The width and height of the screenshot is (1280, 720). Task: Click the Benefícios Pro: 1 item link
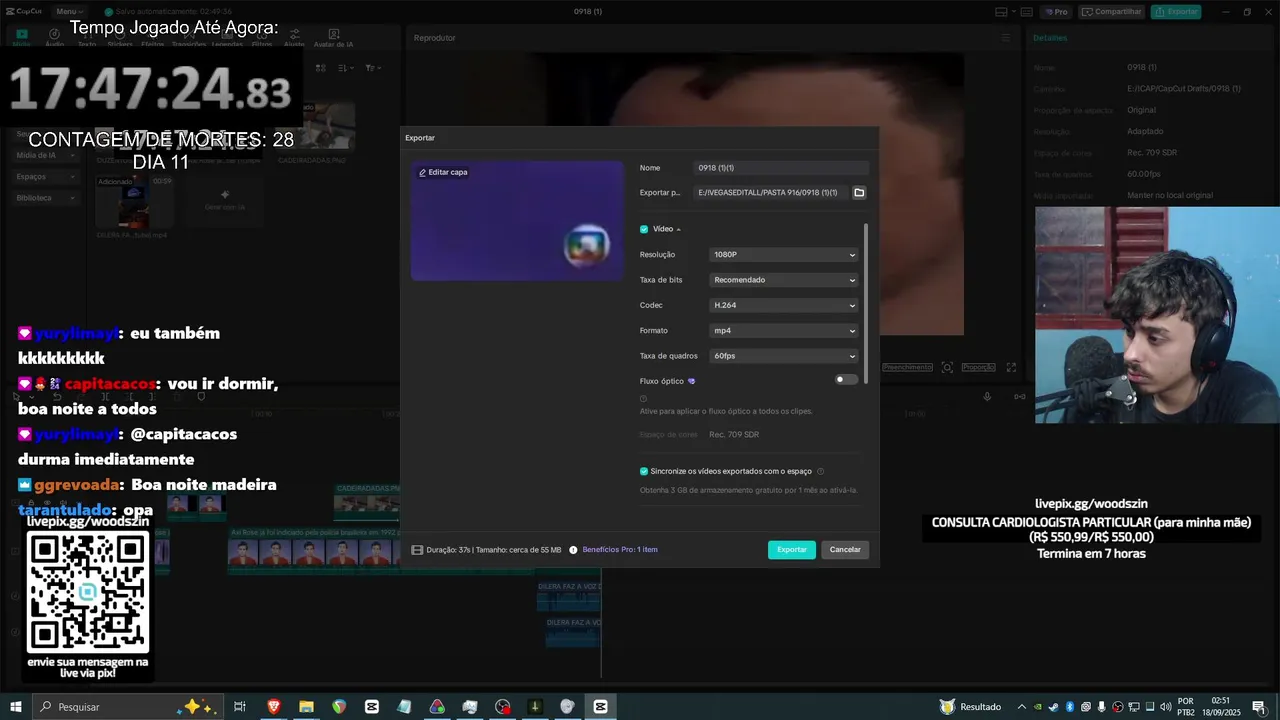tap(620, 550)
